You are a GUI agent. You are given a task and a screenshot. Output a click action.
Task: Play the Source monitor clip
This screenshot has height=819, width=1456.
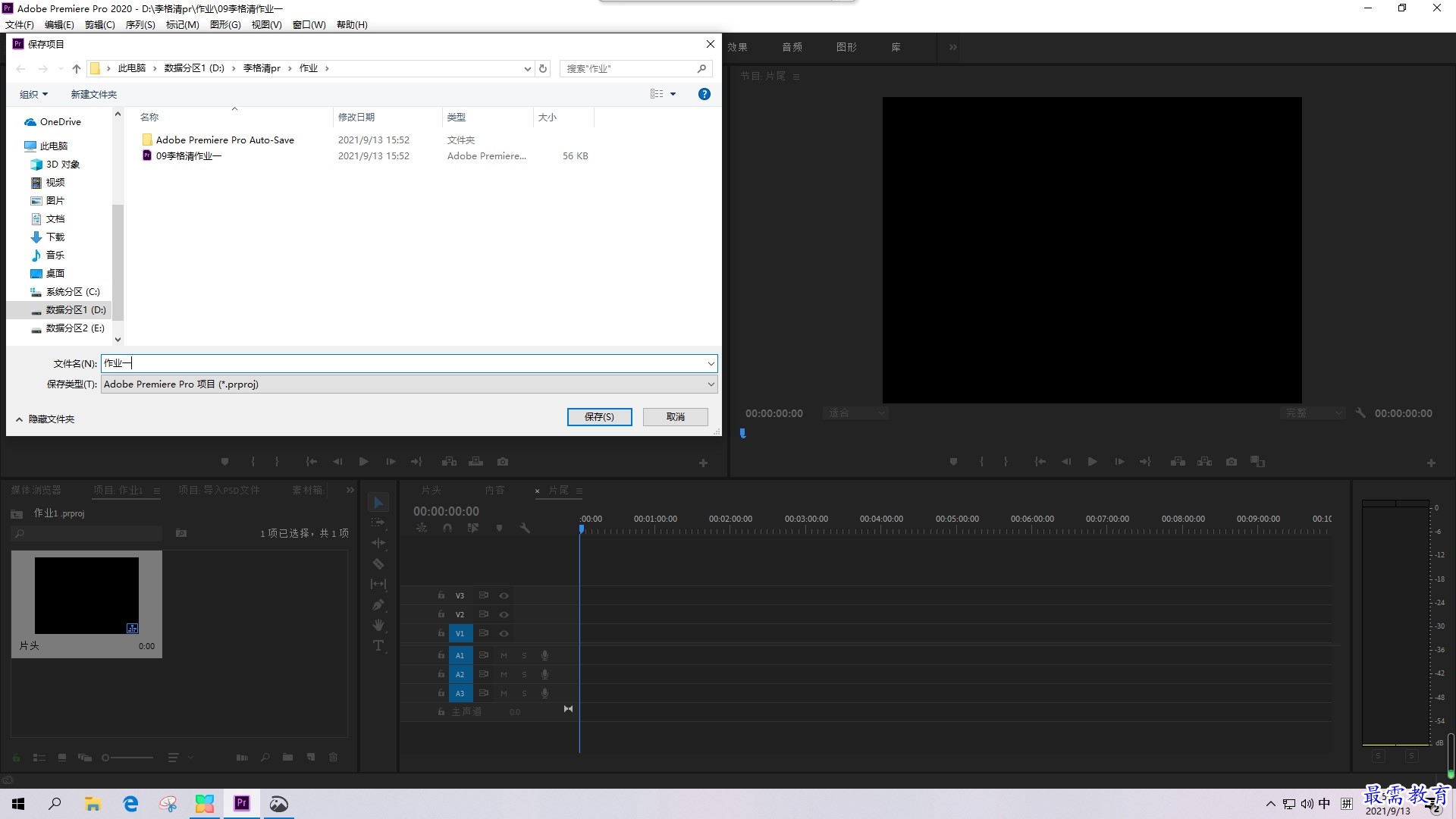click(364, 462)
